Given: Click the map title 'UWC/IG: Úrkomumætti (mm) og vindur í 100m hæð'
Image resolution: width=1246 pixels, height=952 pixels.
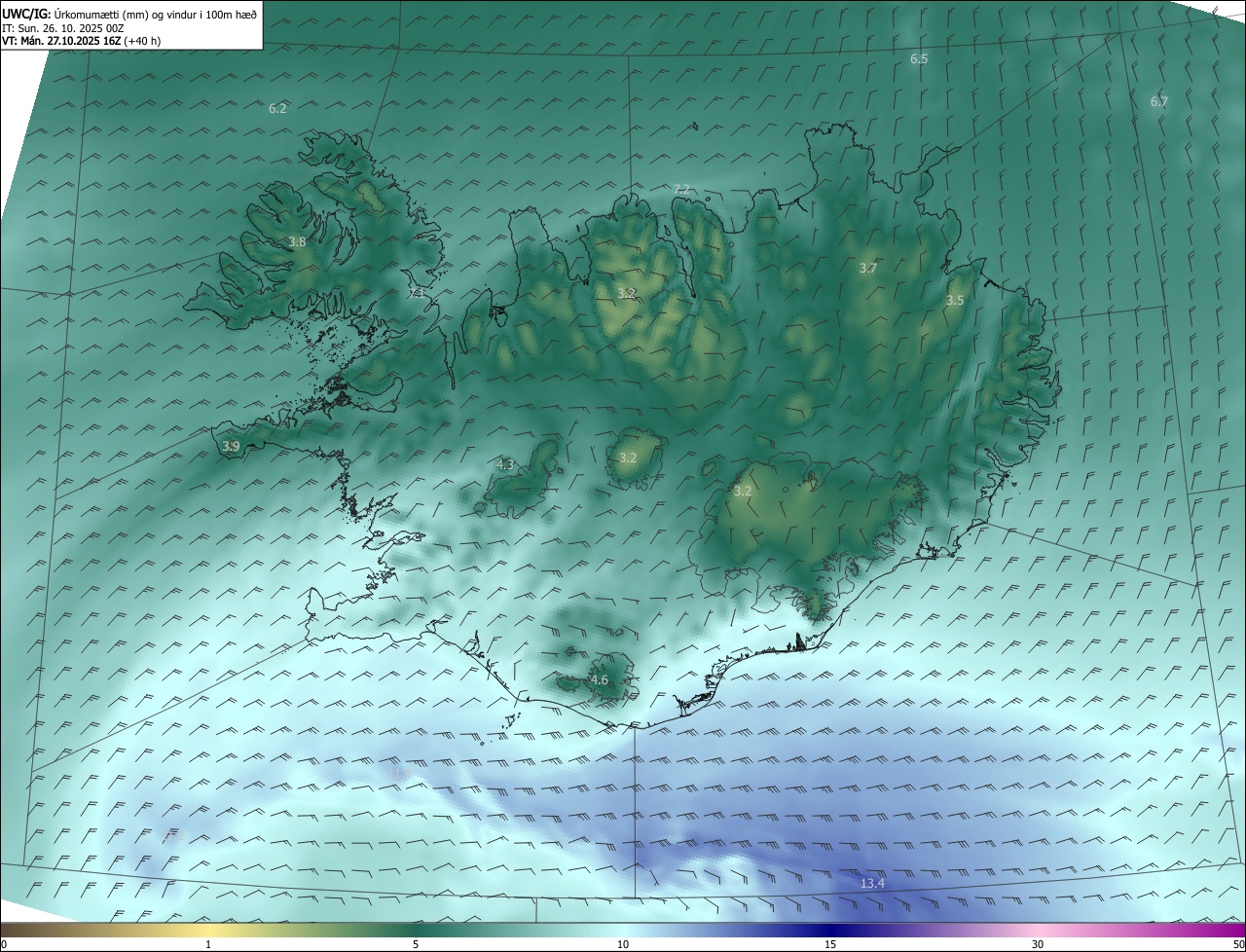Looking at the screenshot, I should point(129,14).
